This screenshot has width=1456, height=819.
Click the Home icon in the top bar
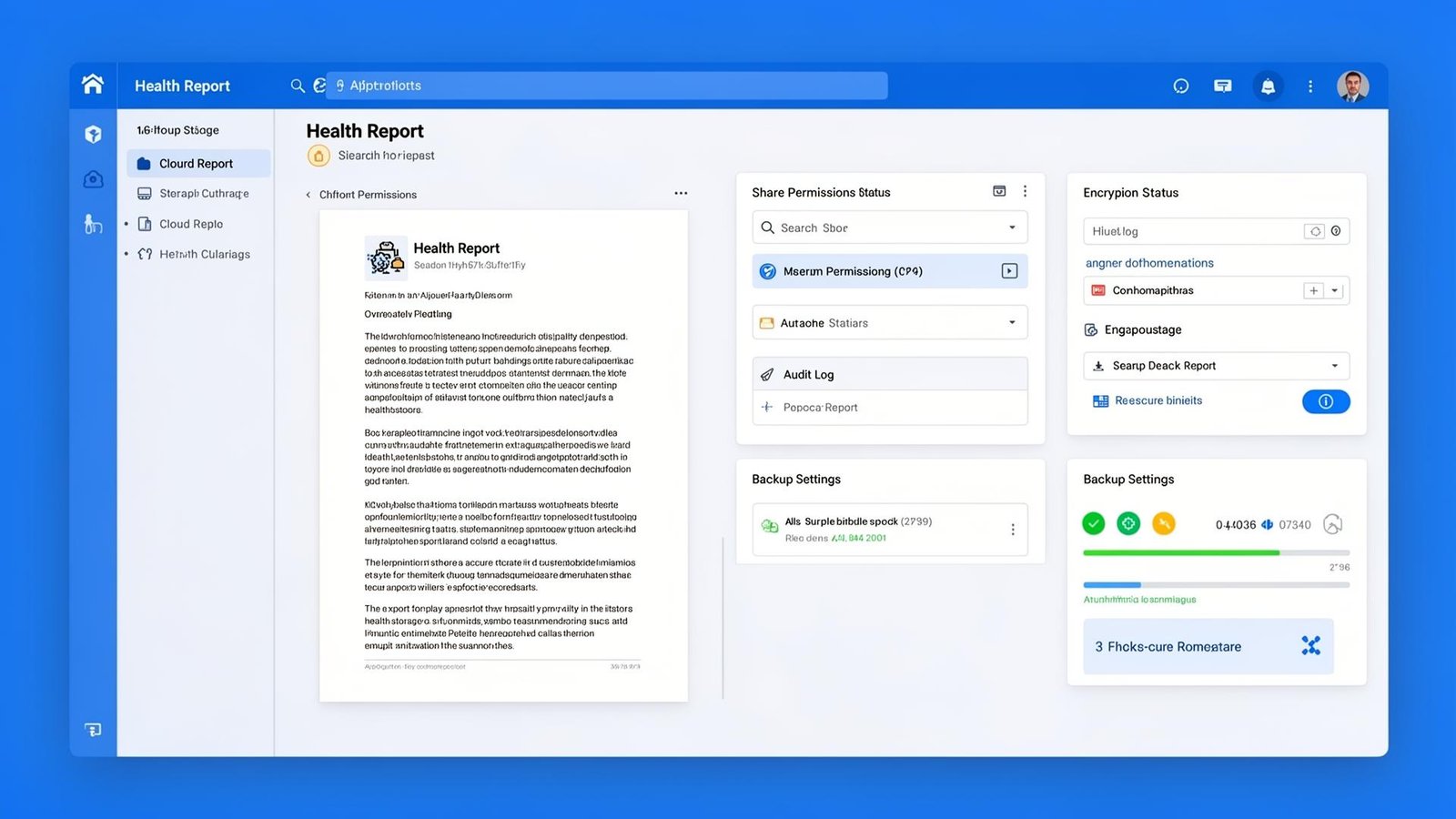pyautogui.click(x=92, y=85)
